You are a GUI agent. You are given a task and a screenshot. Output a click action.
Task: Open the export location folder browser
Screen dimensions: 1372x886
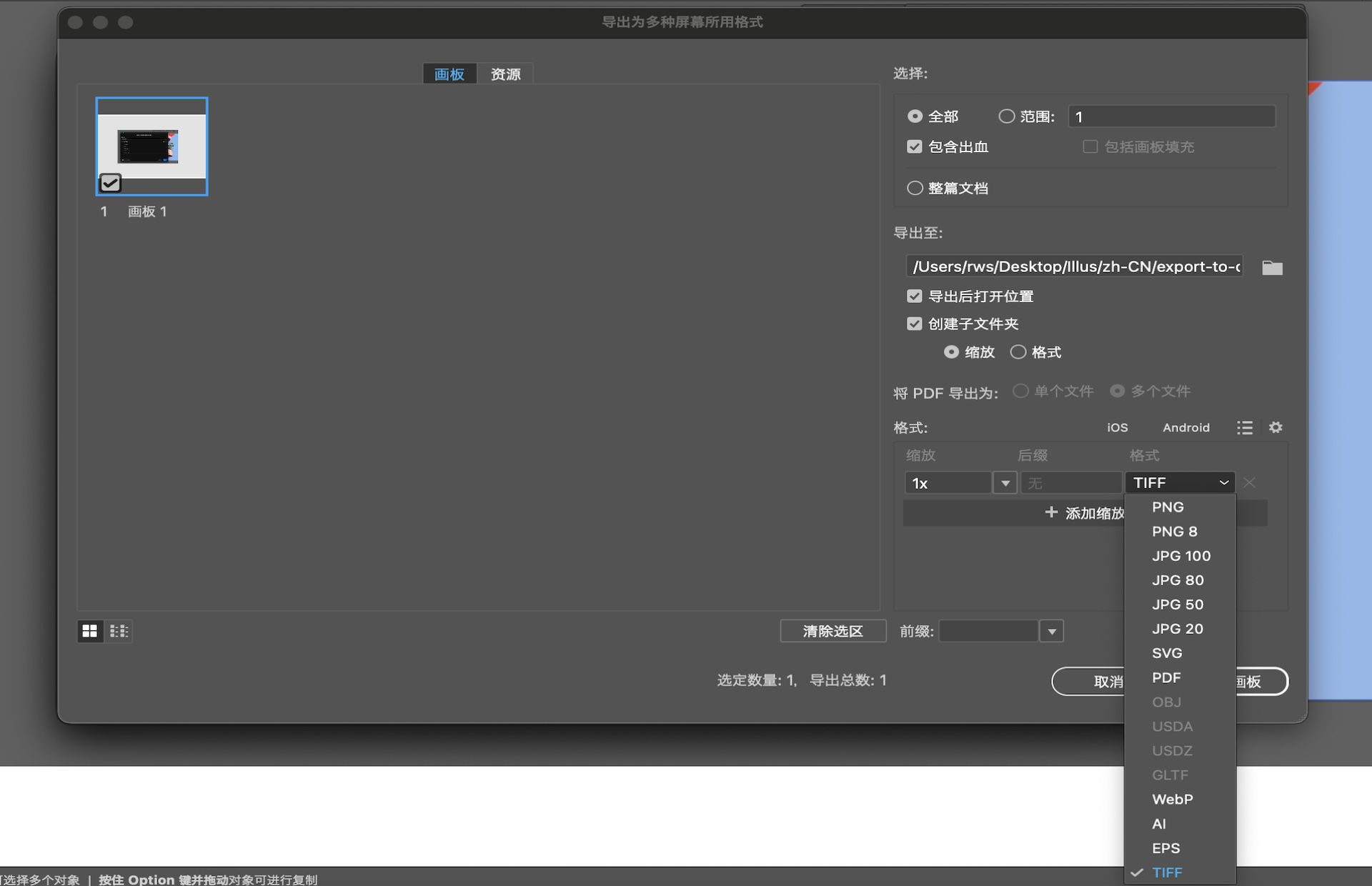(x=1272, y=267)
